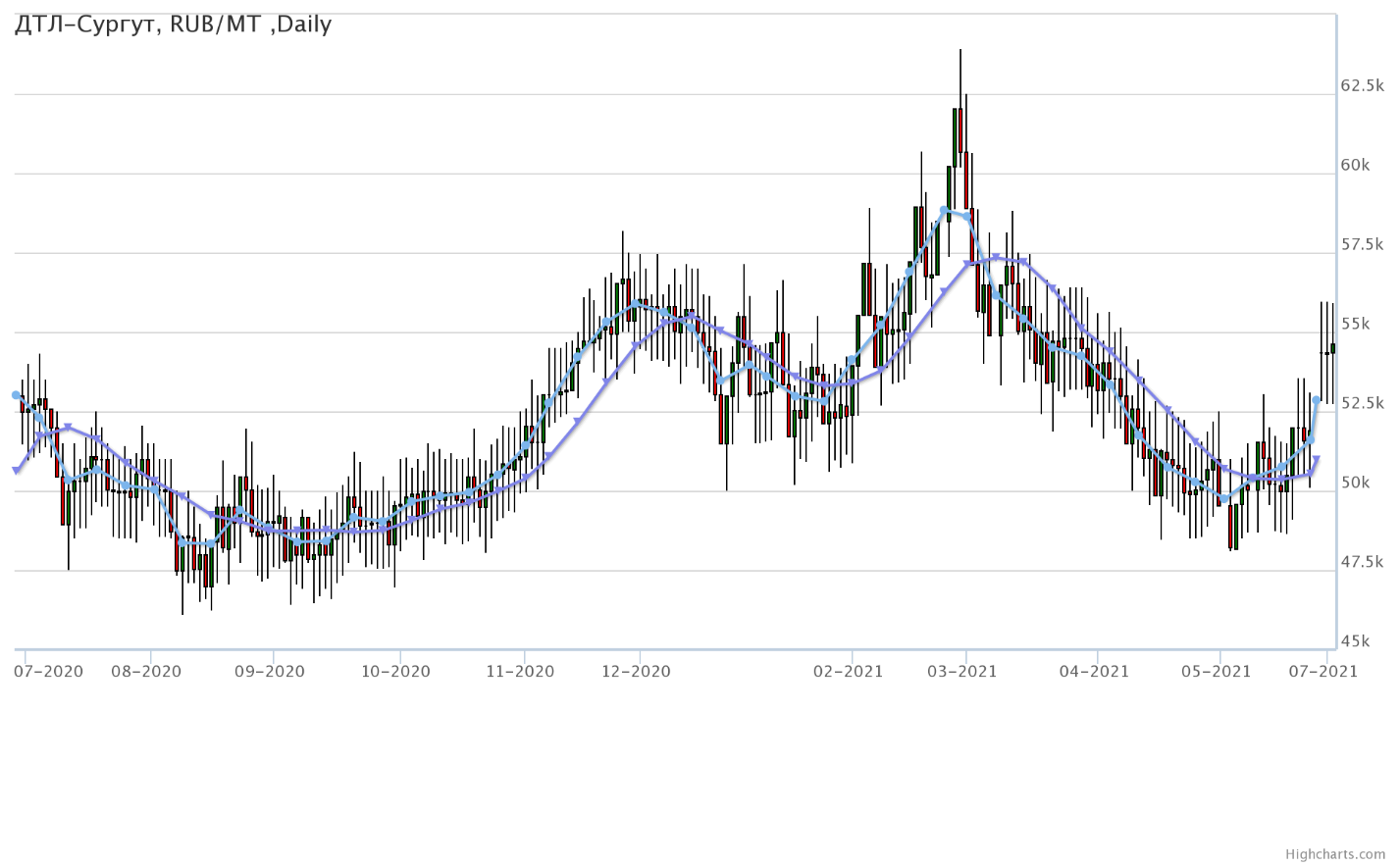Select the first light-blue circle marker at far left
The width and height of the screenshot is (1400, 866).
point(16,395)
